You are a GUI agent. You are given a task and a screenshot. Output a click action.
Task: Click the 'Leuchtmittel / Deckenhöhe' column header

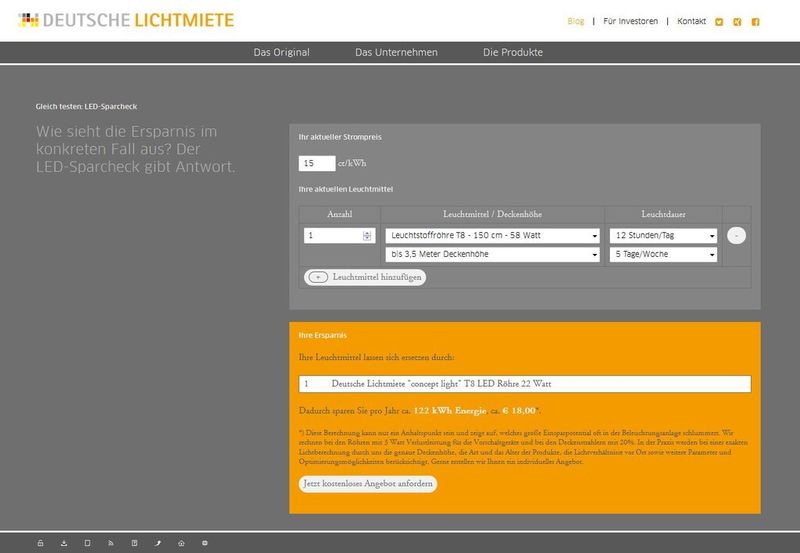[492, 214]
